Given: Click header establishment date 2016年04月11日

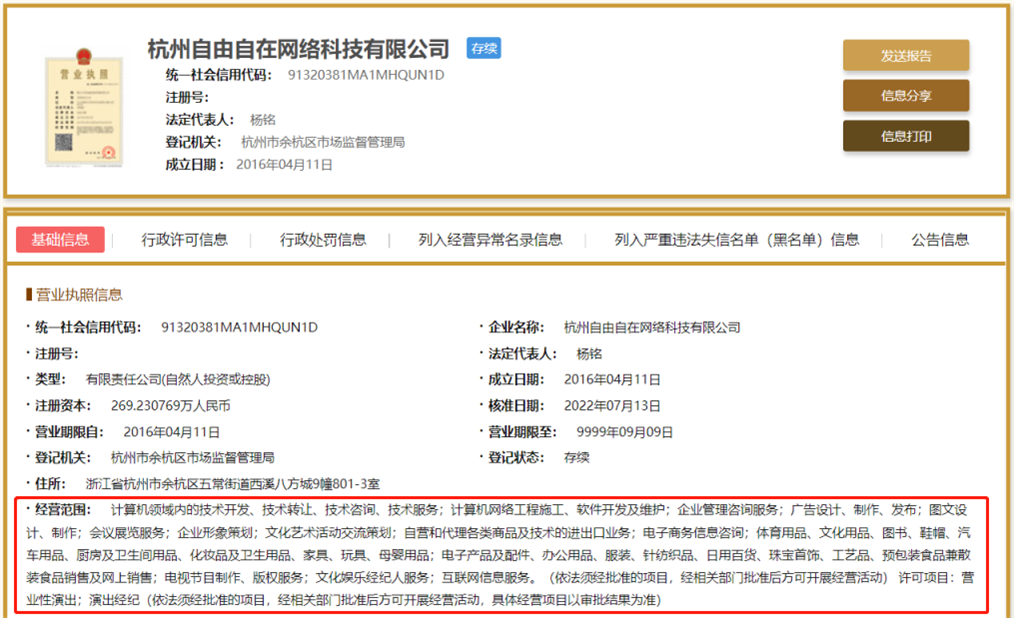Looking at the screenshot, I should (284, 165).
